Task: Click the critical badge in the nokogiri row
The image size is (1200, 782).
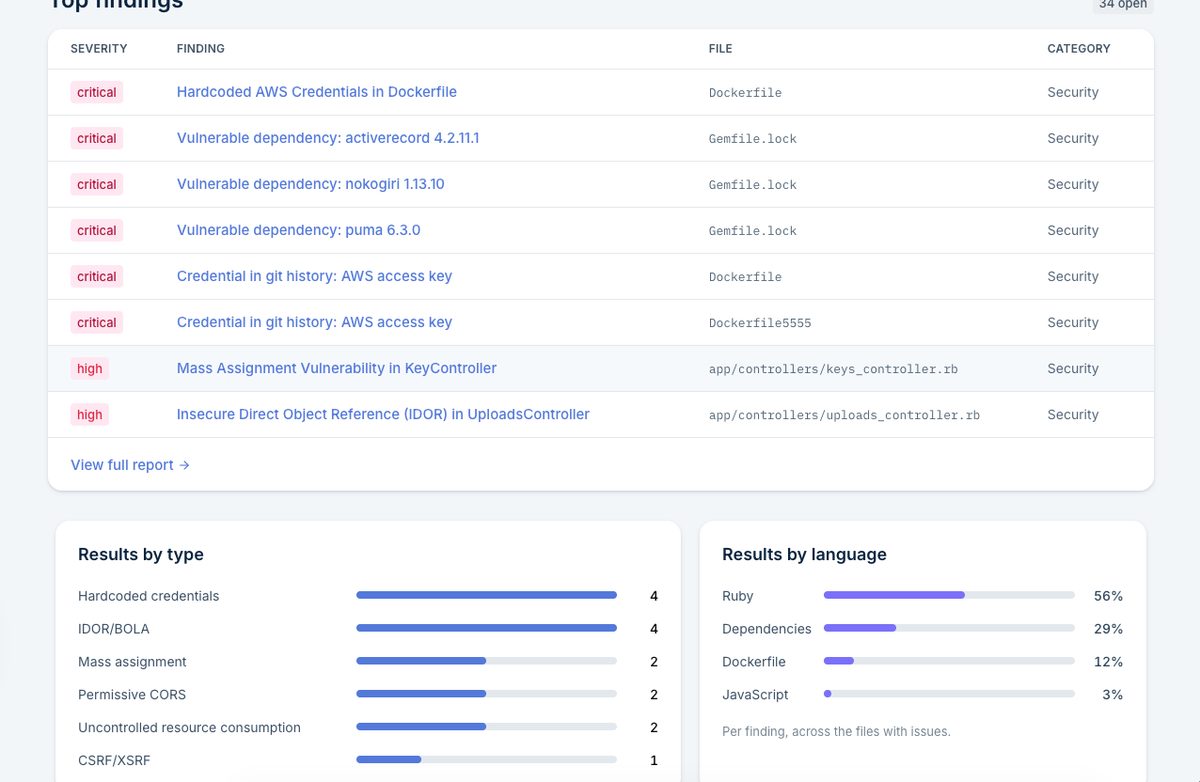Action: [x=97, y=184]
